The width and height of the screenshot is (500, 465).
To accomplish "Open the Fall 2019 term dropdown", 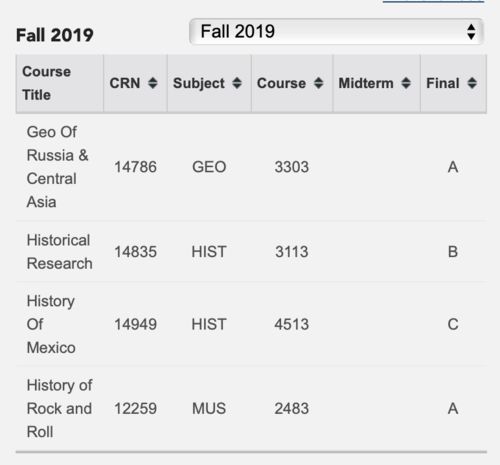I will click(x=336, y=32).
